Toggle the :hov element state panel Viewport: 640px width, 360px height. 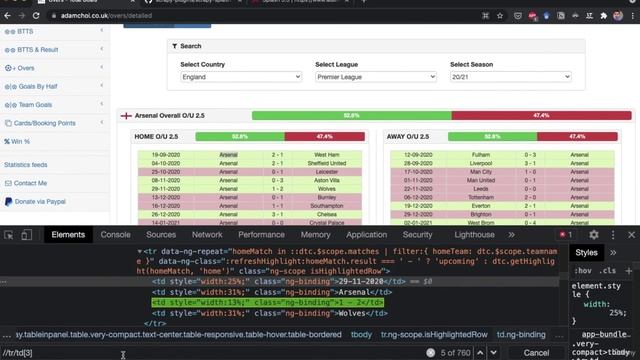point(583,271)
